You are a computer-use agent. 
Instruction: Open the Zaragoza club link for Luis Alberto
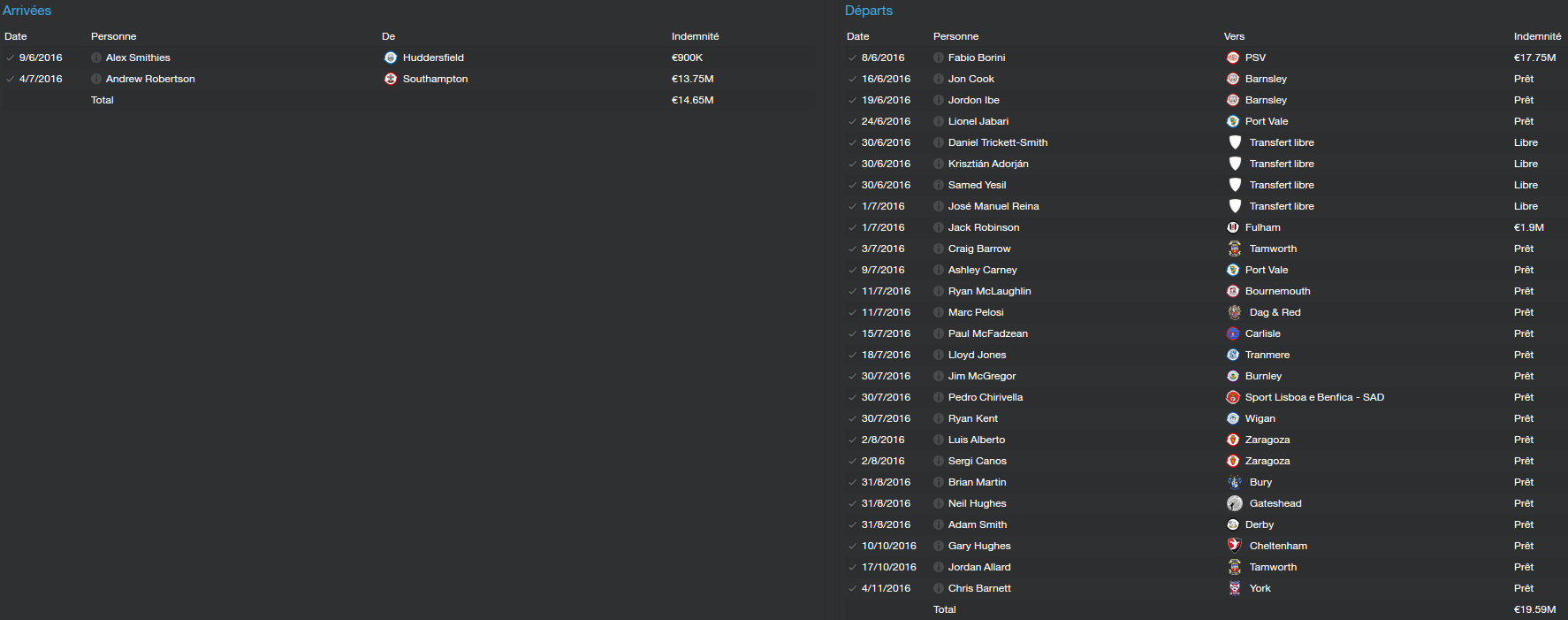pos(1267,440)
